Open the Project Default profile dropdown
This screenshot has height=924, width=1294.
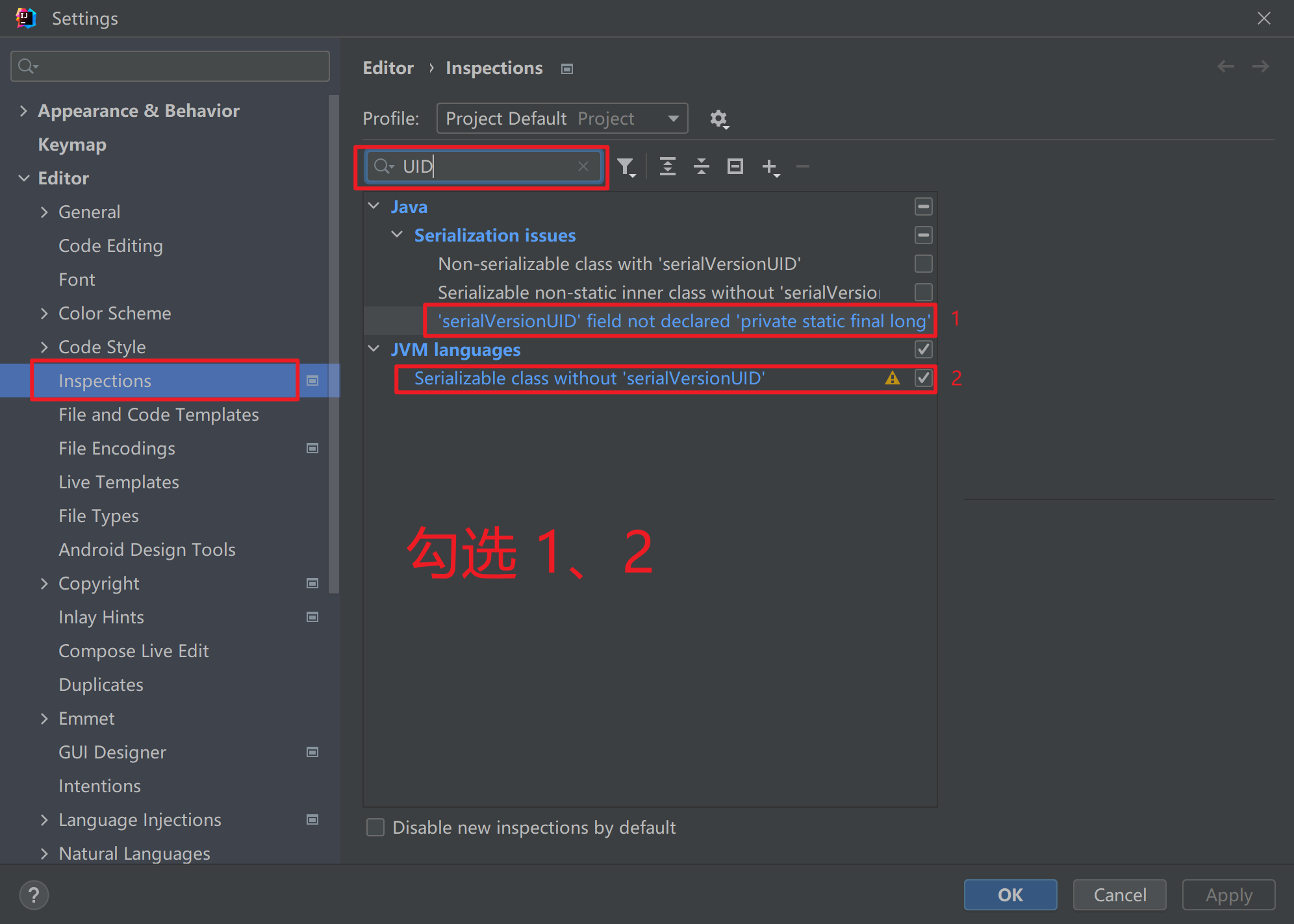[562, 119]
